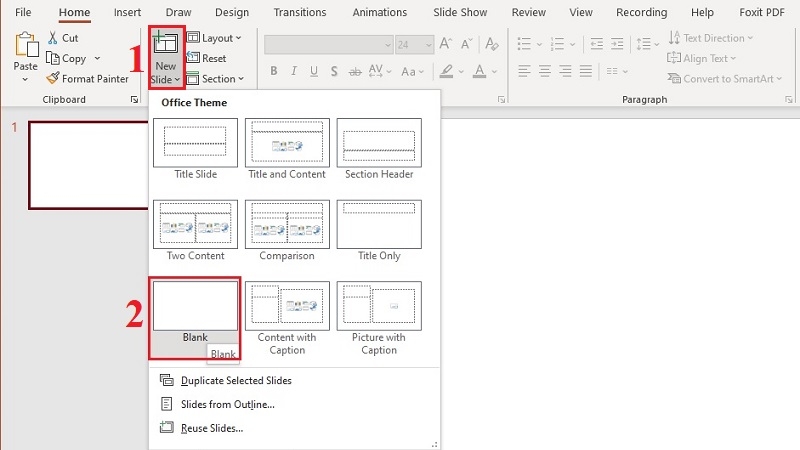Toggle bold formatting
Image resolution: width=800 pixels, height=450 pixels.
point(274,71)
